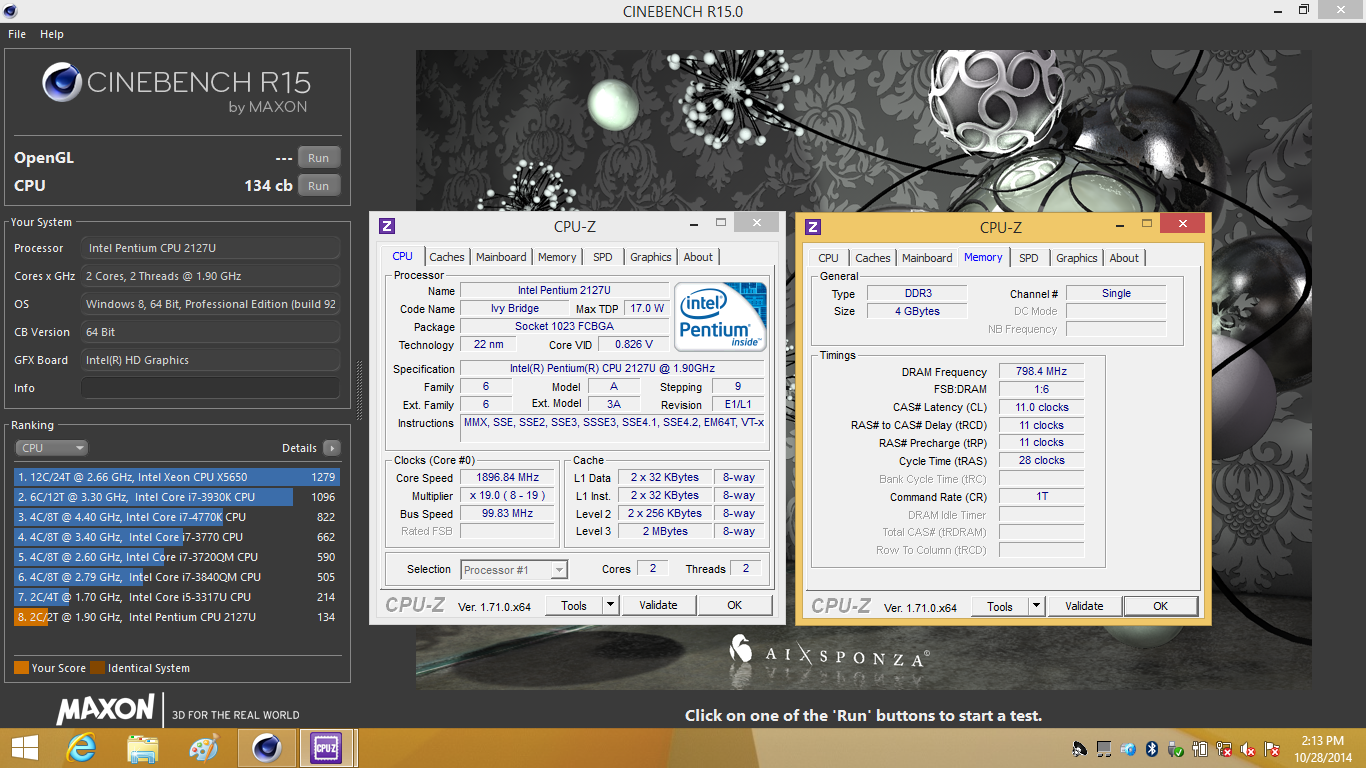This screenshot has height=768, width=1366.
Task: Select the Core i7-4770K ranking row
Action: [177, 517]
